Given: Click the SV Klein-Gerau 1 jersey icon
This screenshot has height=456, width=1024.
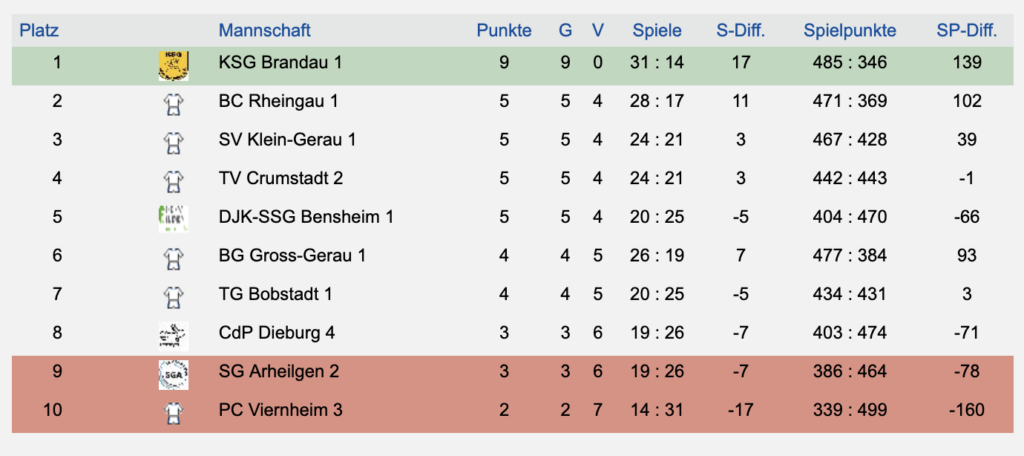Looking at the screenshot, I should pyautogui.click(x=173, y=141).
